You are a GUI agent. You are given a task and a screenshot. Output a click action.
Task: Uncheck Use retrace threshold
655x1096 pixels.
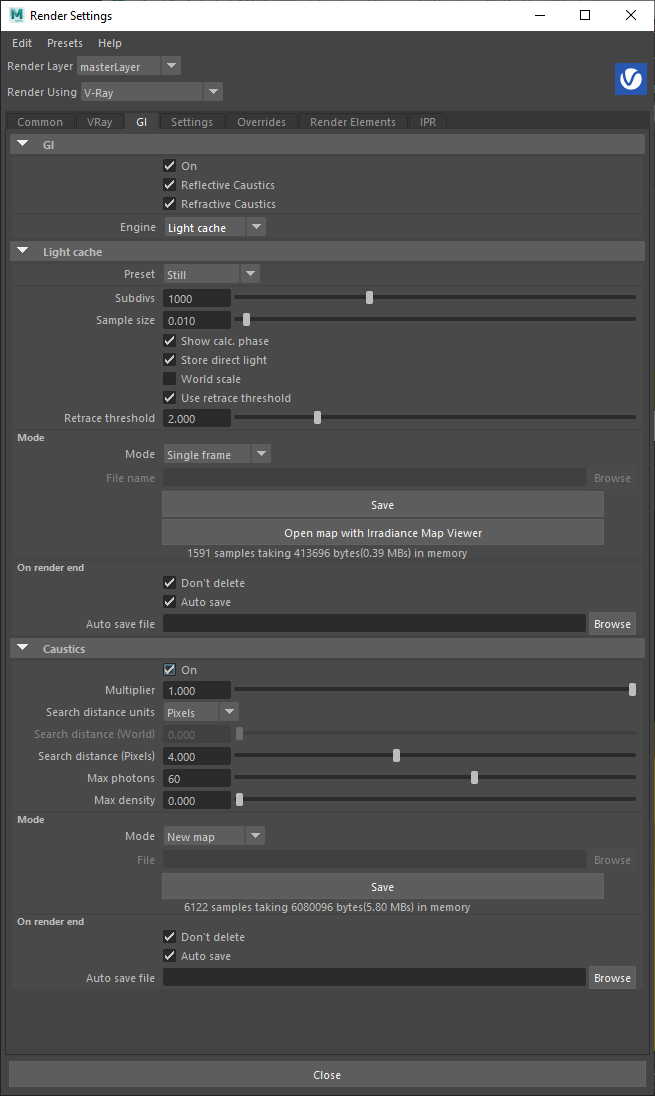click(x=169, y=398)
